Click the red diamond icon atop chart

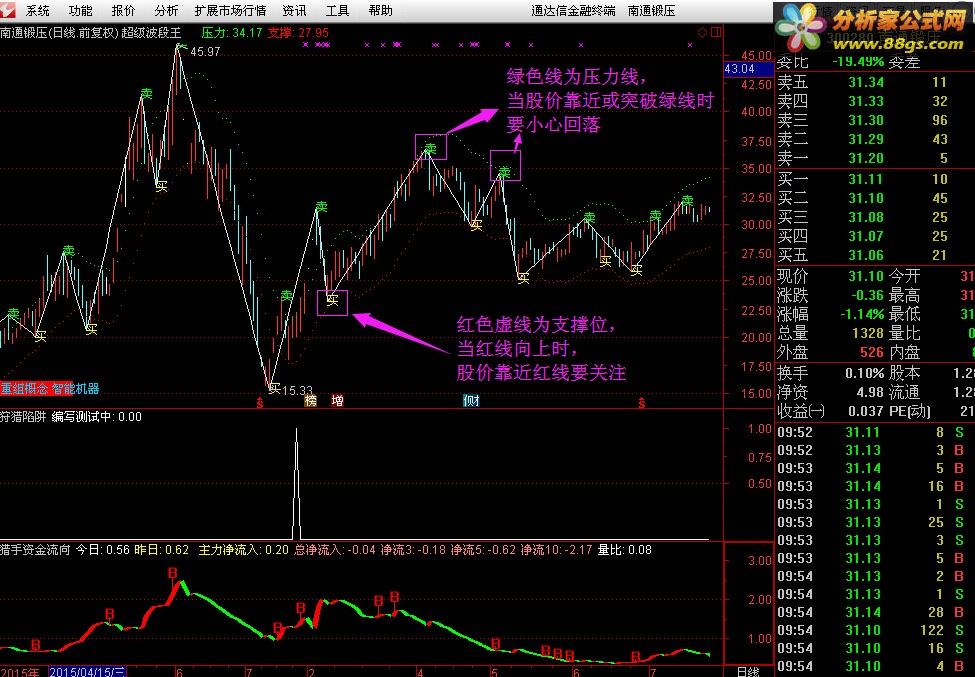703,32
